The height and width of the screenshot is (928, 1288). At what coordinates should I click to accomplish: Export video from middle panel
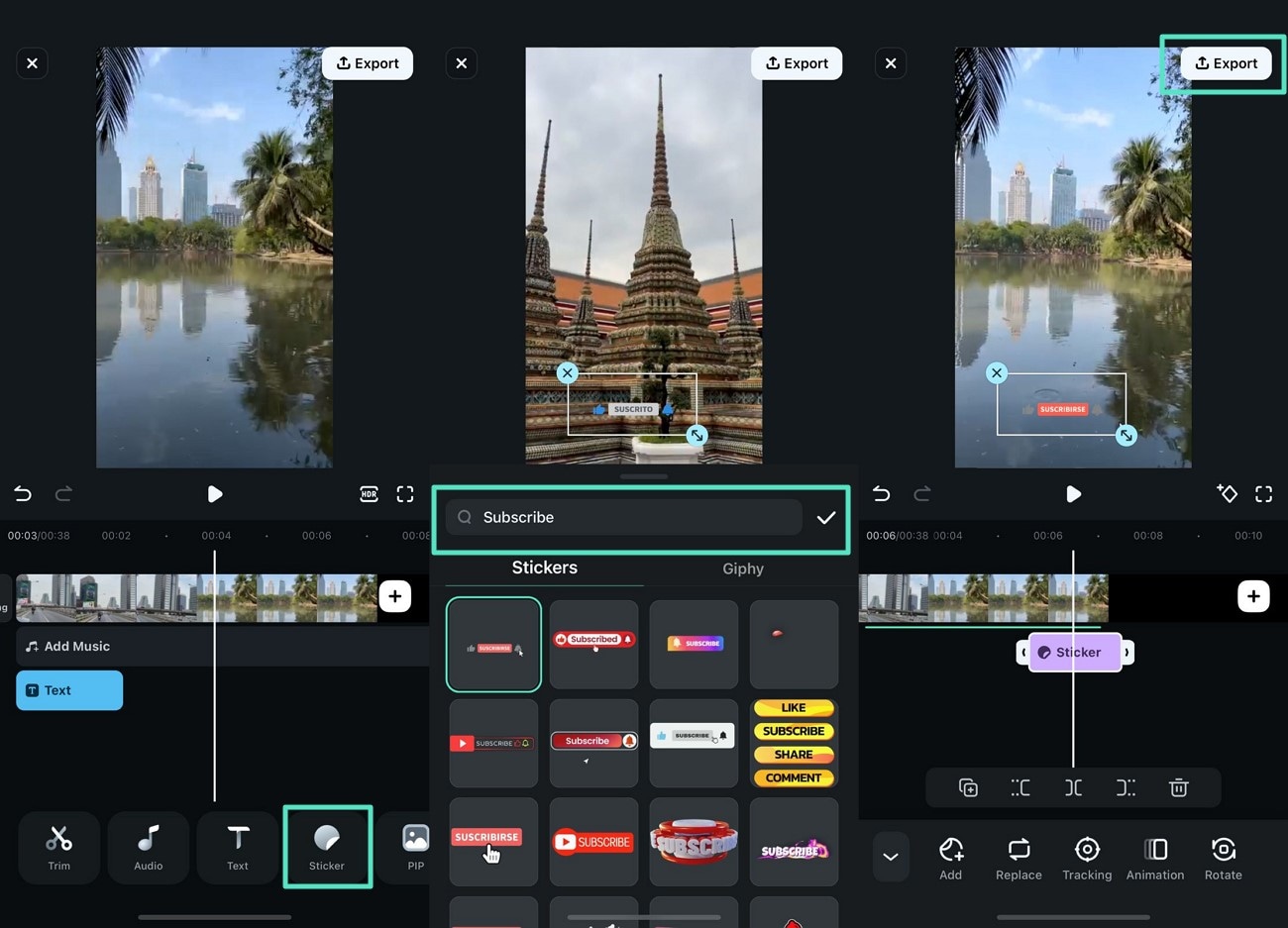tap(797, 63)
